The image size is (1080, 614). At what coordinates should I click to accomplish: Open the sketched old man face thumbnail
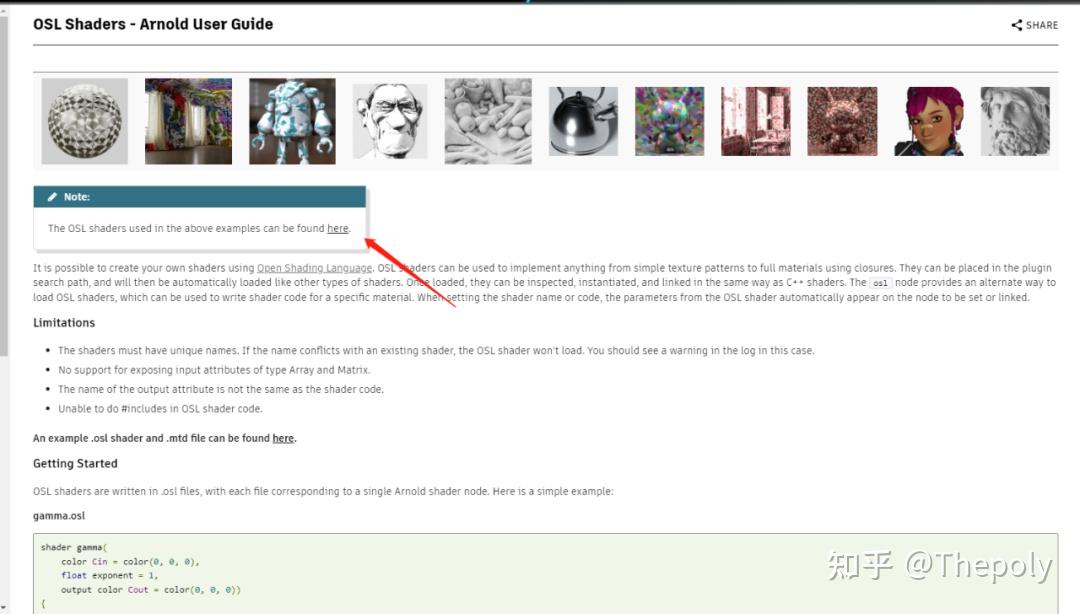[x=390, y=121]
